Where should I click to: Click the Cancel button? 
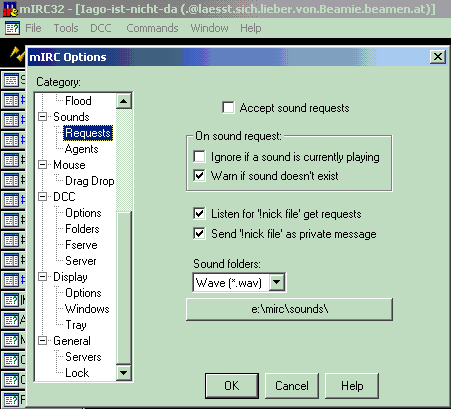coord(292,386)
